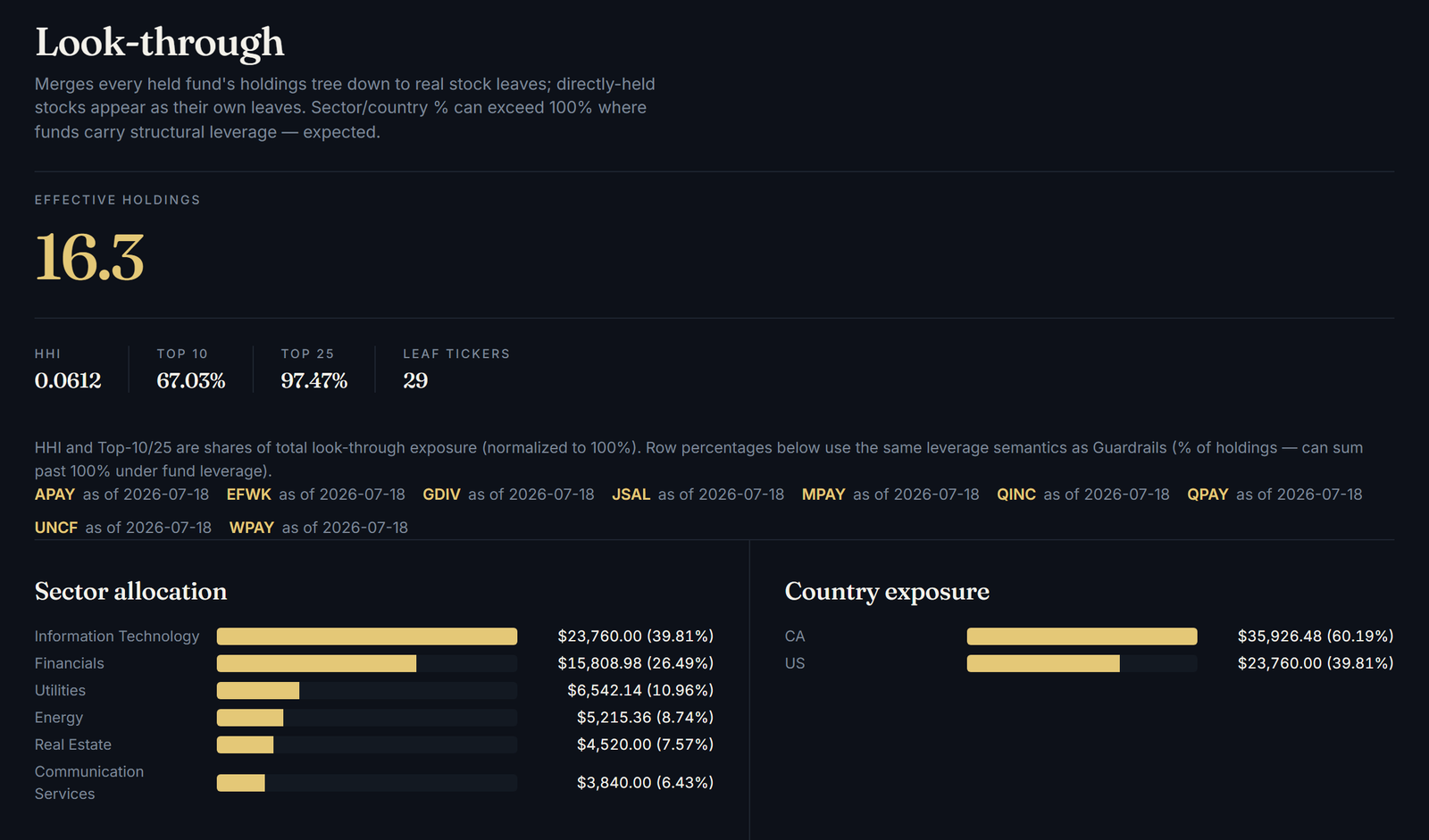Click the Financials sector bar
This screenshot has width=1429, height=840.
click(x=367, y=663)
